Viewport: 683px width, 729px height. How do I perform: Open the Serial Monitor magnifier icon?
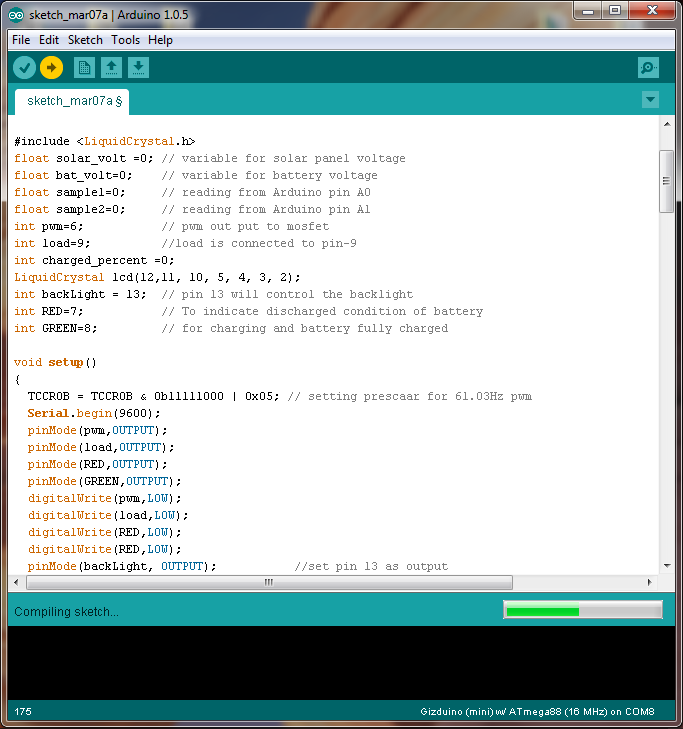click(648, 68)
